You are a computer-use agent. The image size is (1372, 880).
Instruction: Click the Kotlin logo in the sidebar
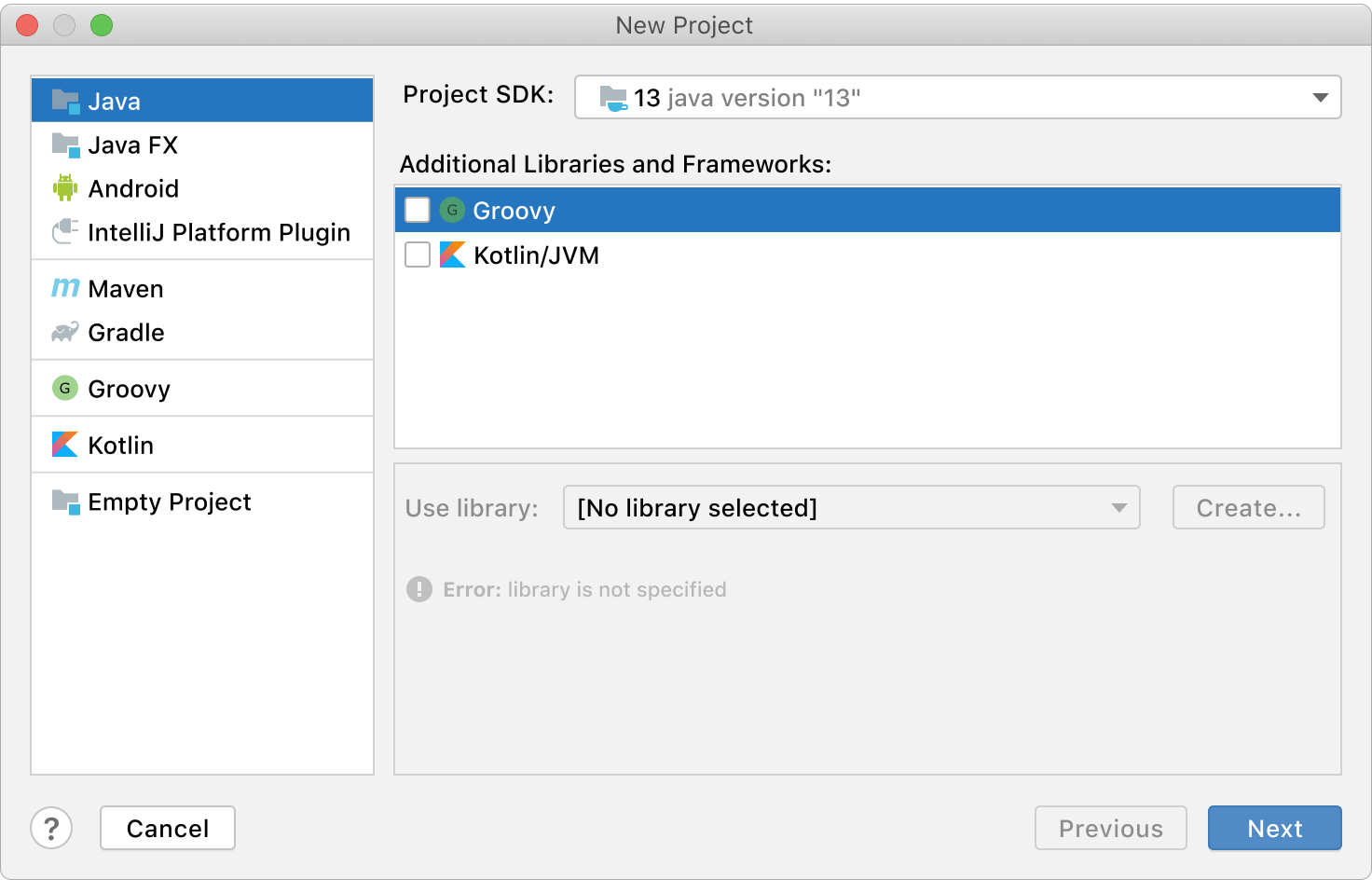point(65,445)
